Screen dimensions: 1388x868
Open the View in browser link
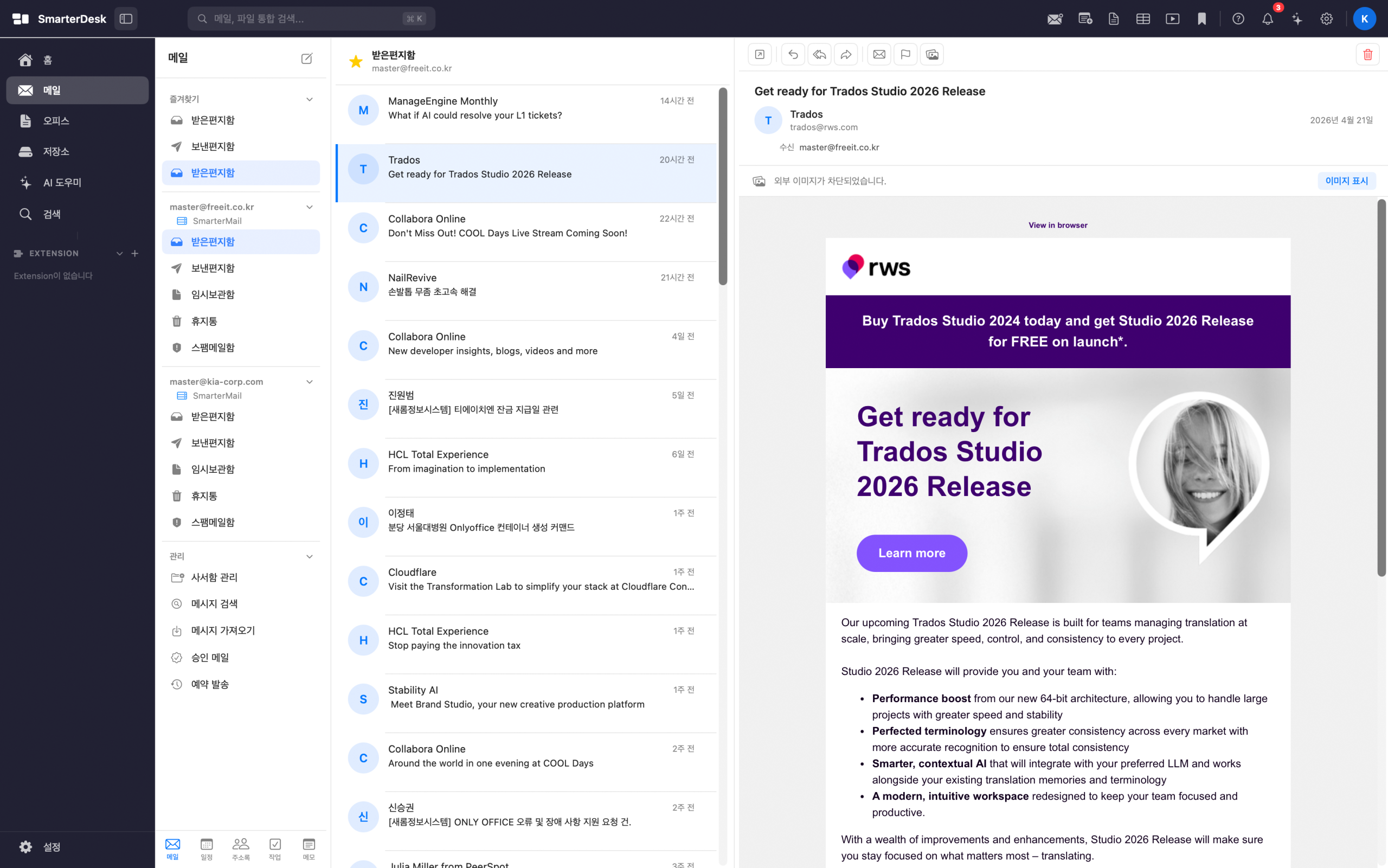(1057, 225)
